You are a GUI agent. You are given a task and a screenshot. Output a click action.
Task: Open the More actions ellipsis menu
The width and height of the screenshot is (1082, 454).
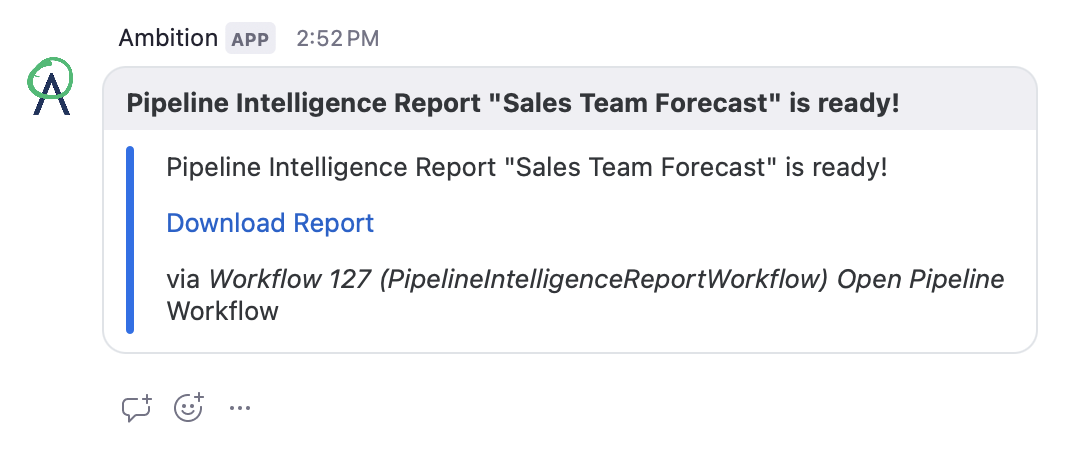pos(240,408)
